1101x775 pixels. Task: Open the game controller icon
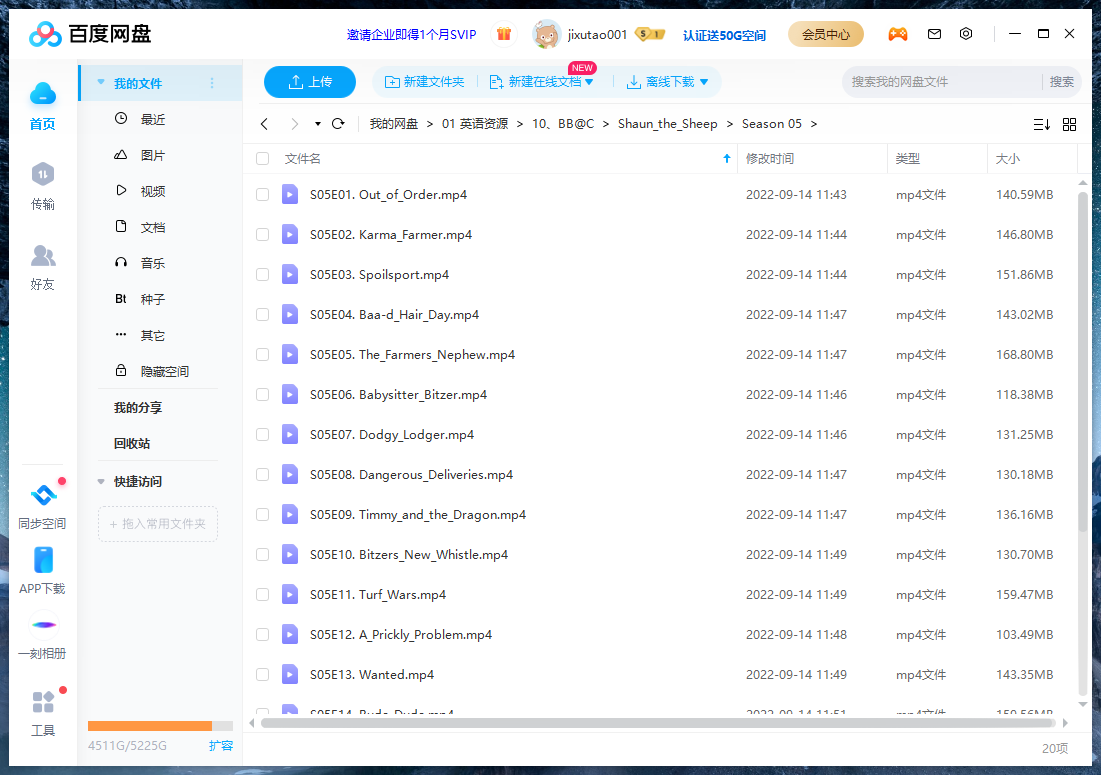click(897, 34)
